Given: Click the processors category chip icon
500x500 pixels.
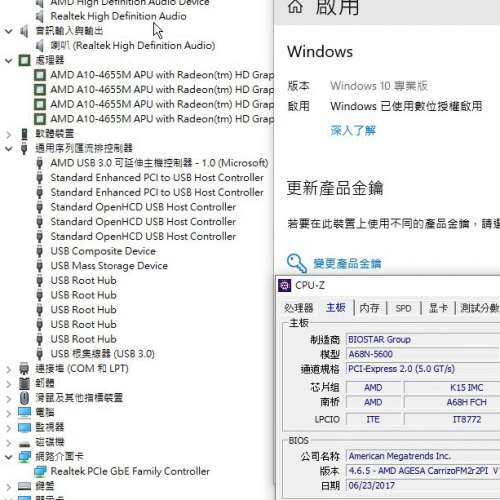Looking at the screenshot, I should click(24, 60).
